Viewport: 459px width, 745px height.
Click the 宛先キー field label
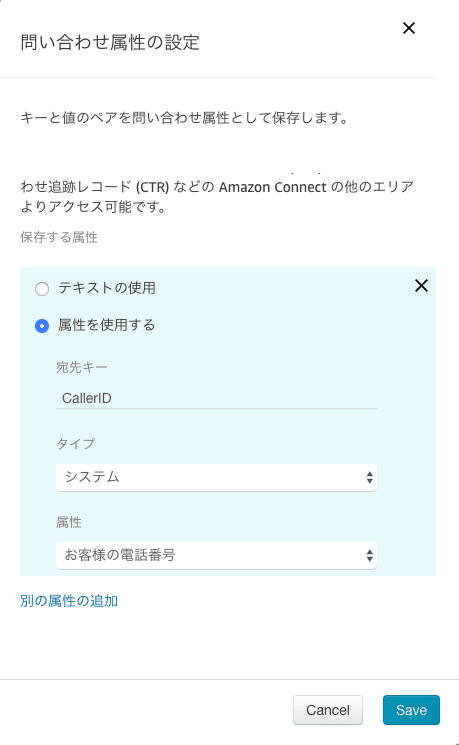click(82, 367)
